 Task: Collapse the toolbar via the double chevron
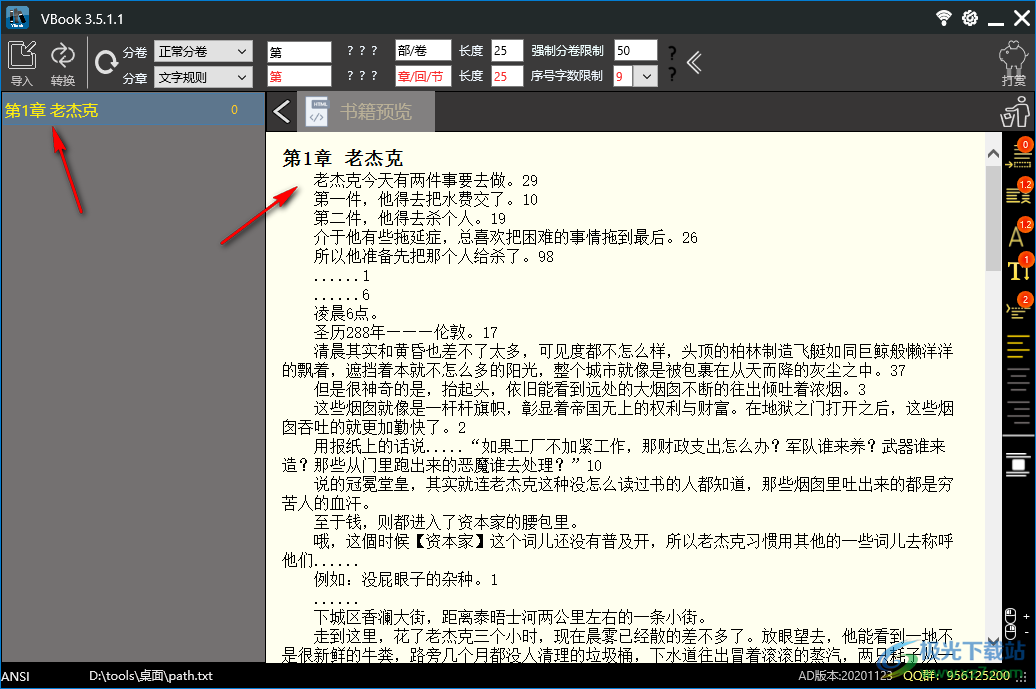(694, 62)
